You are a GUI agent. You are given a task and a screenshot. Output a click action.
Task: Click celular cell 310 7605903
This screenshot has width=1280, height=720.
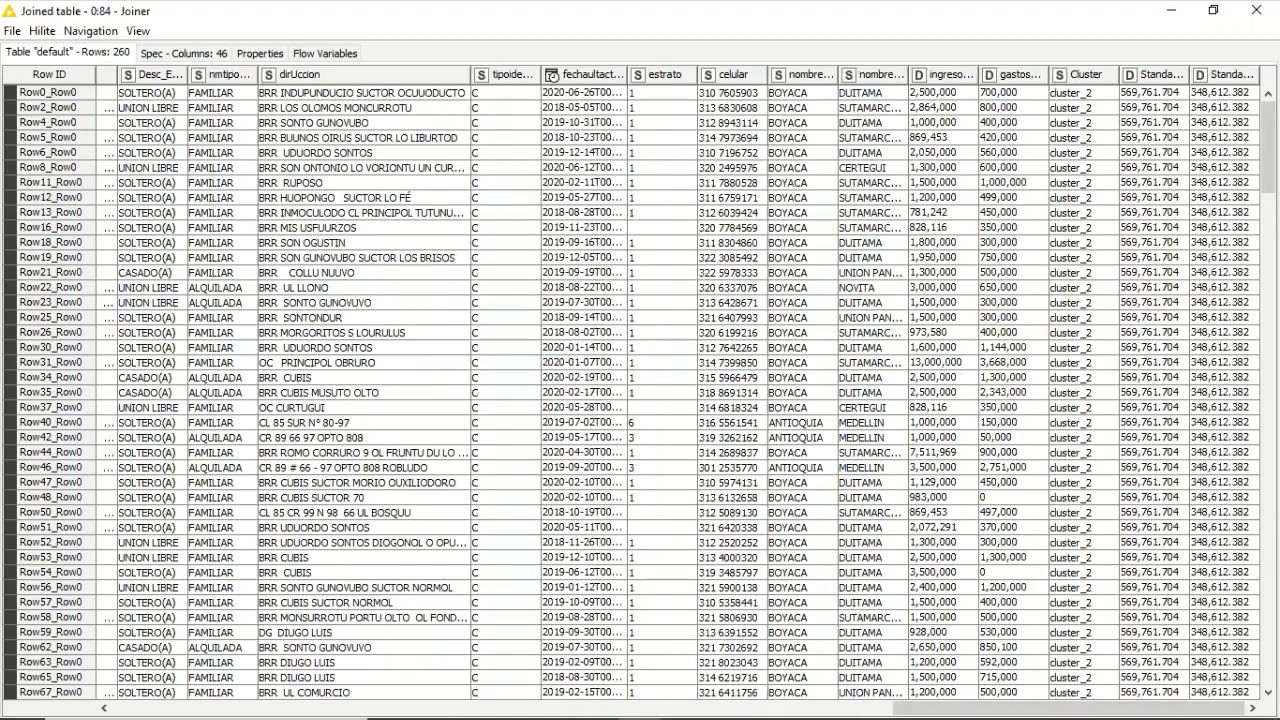click(x=731, y=93)
